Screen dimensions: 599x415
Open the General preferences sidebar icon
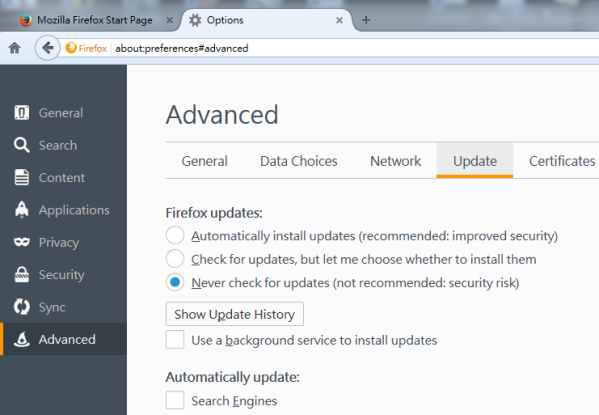(x=22, y=113)
